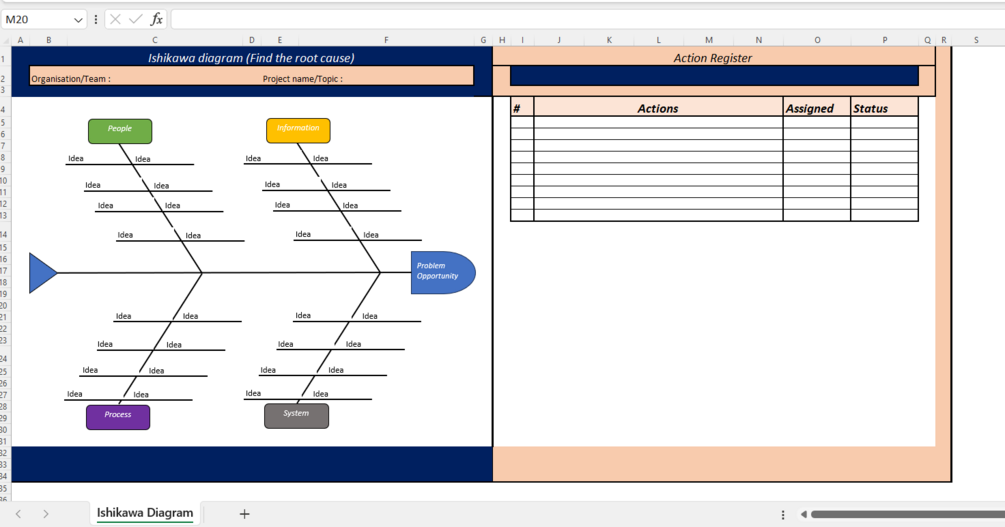The image size is (1005, 527).
Task: Select the select-all corner of the grid
Action: coord(5,40)
